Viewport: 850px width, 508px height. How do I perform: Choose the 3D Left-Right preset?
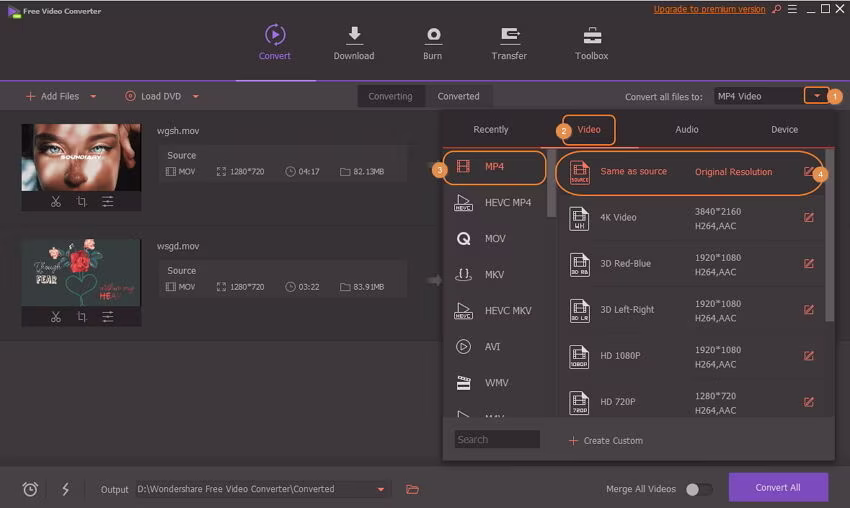(691, 310)
